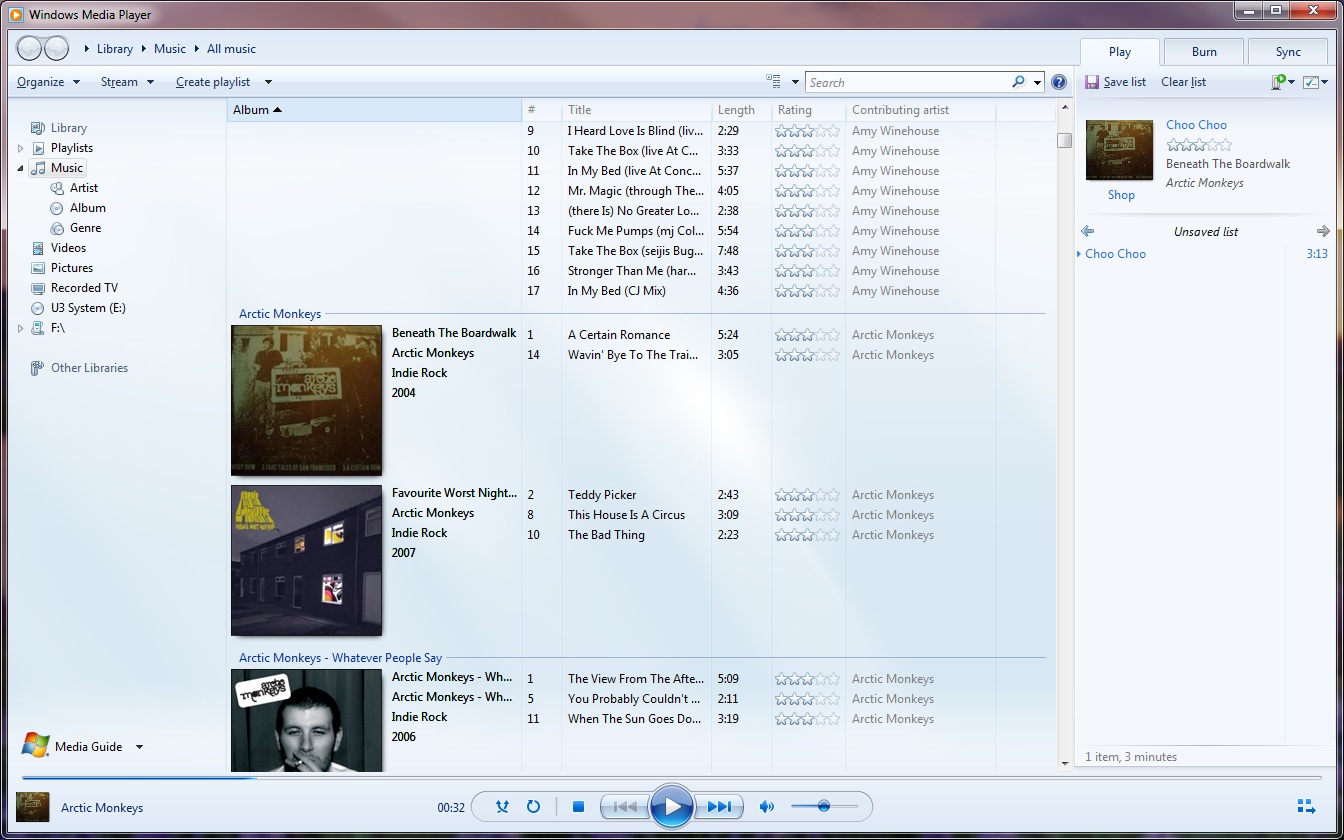
Task: Click in the Search box
Action: coord(906,82)
